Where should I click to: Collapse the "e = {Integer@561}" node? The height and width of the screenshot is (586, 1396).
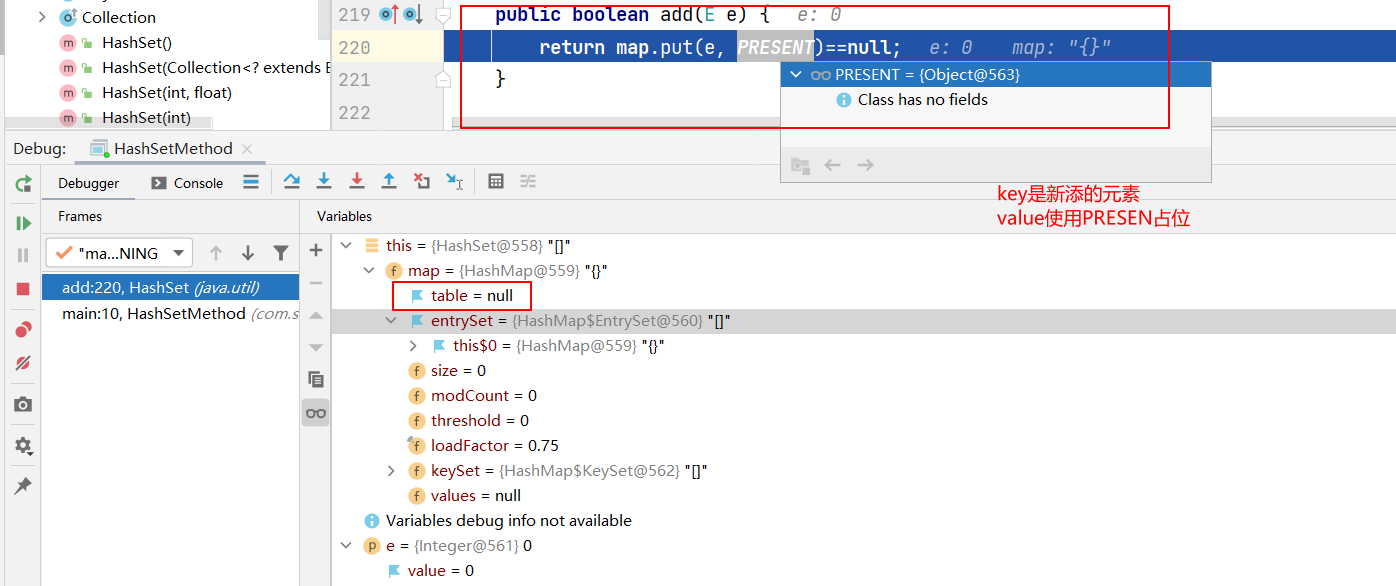346,545
